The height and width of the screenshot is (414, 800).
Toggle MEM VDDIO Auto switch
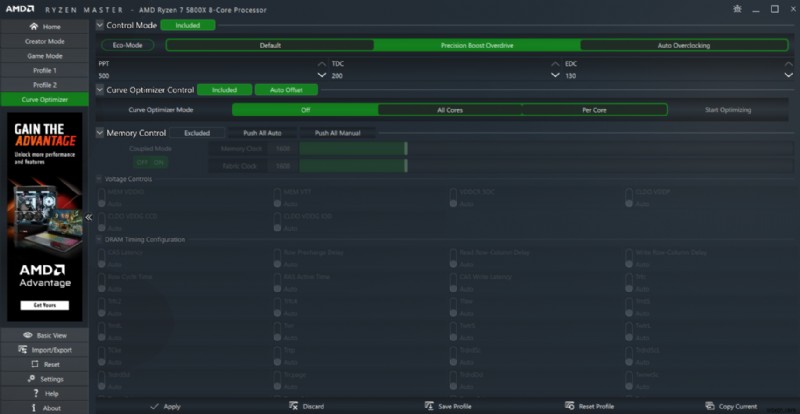coord(102,199)
